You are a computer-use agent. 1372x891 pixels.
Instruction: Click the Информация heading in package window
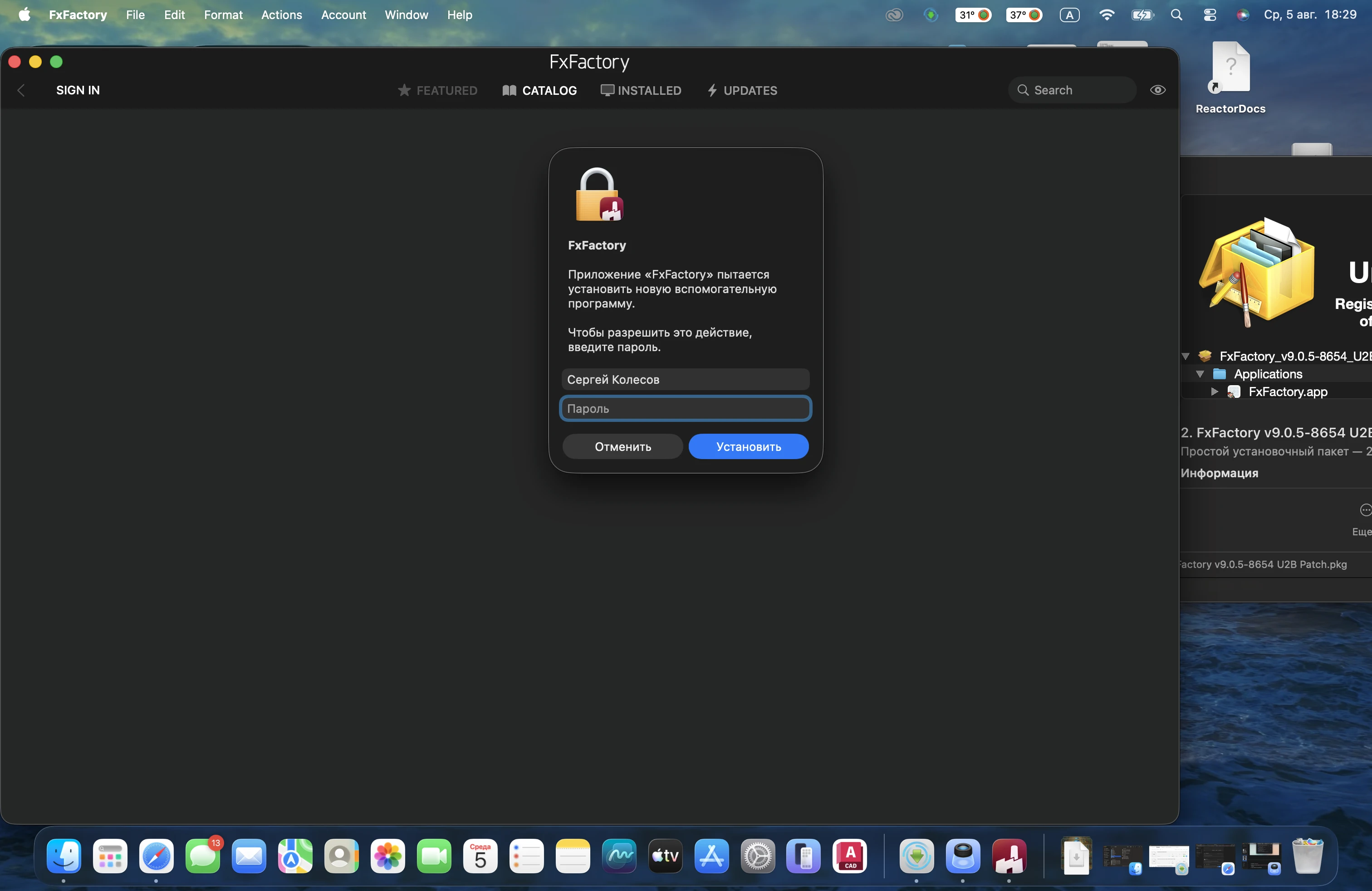(1219, 473)
